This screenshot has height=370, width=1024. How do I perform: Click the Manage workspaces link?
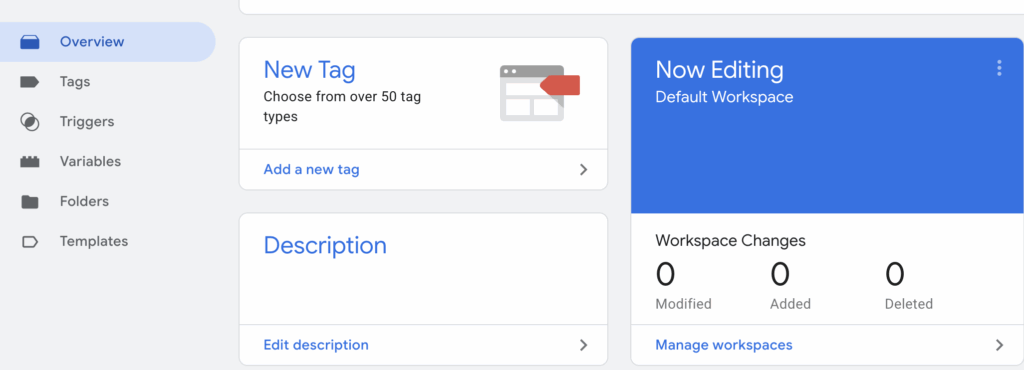pos(724,345)
